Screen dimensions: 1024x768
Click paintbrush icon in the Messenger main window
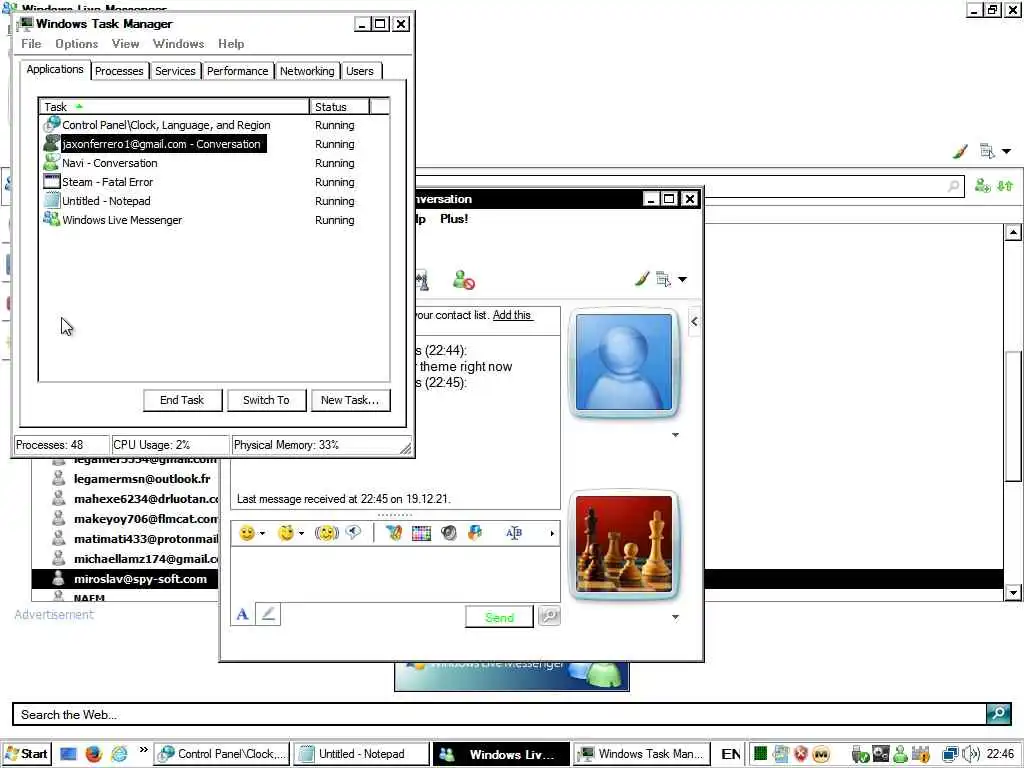[960, 152]
